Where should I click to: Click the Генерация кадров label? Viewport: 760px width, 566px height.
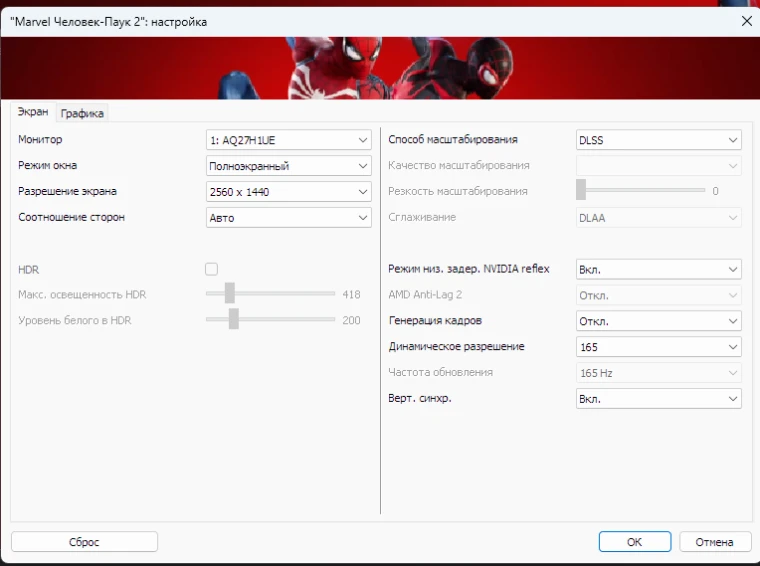(x=435, y=320)
